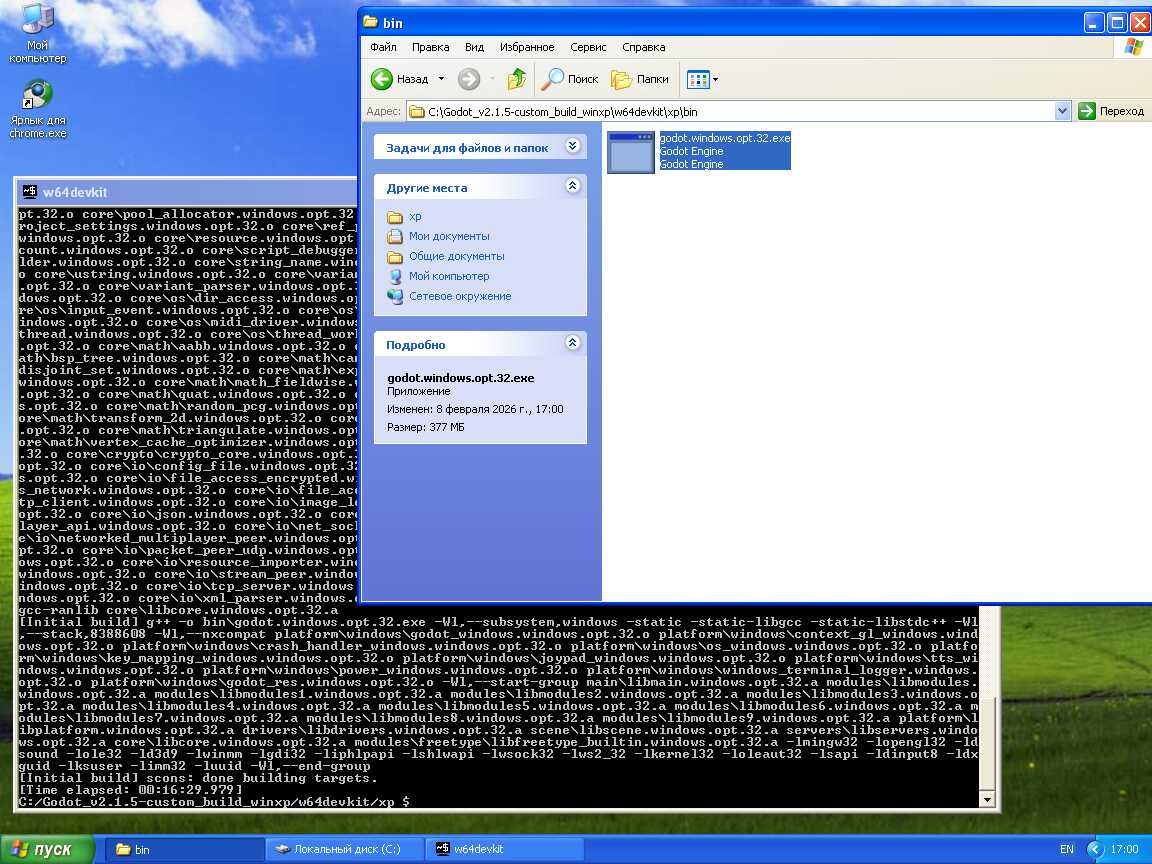Click the godot.windows.opt.32.exe file name label
The image size is (1152, 864).
click(724, 138)
